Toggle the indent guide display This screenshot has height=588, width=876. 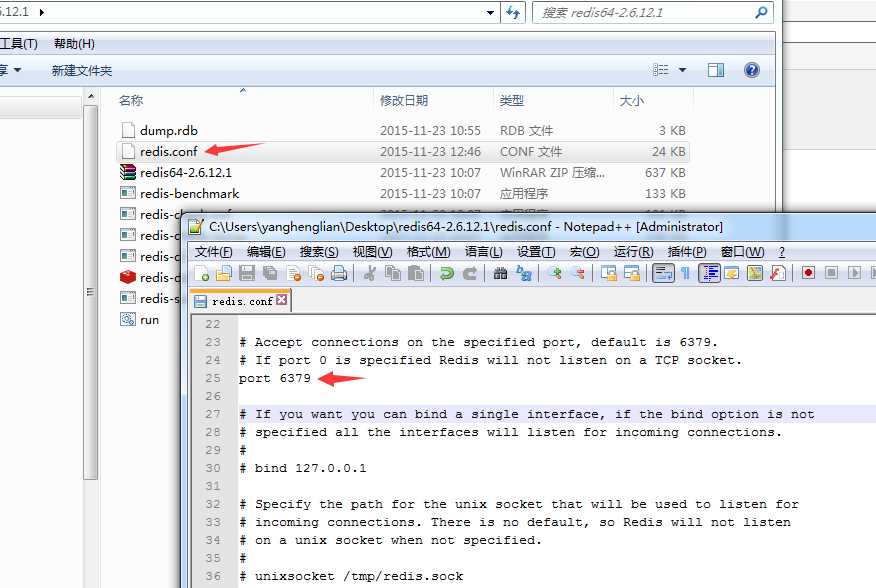tap(709, 273)
